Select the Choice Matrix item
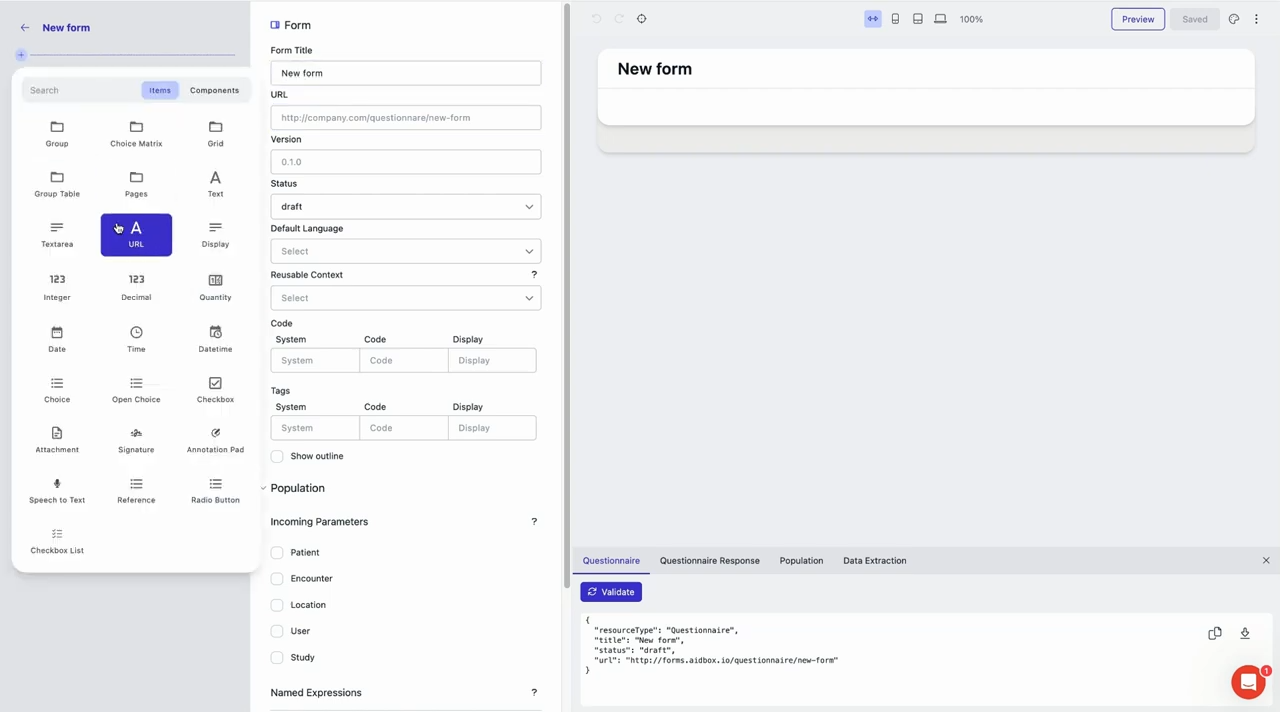Image resolution: width=1280 pixels, height=712 pixels. [135, 133]
